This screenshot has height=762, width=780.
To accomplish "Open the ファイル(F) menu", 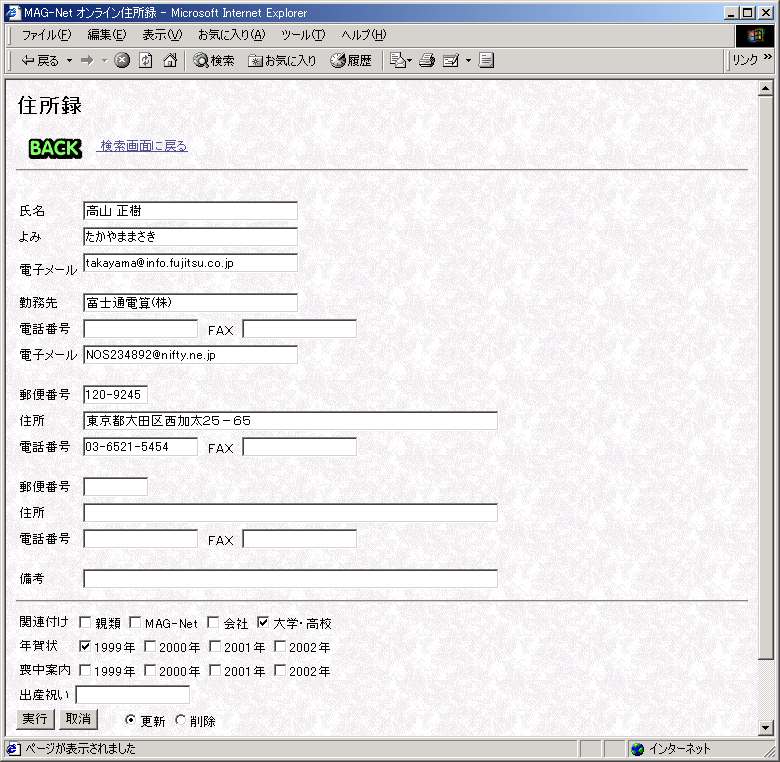I will coord(46,34).
